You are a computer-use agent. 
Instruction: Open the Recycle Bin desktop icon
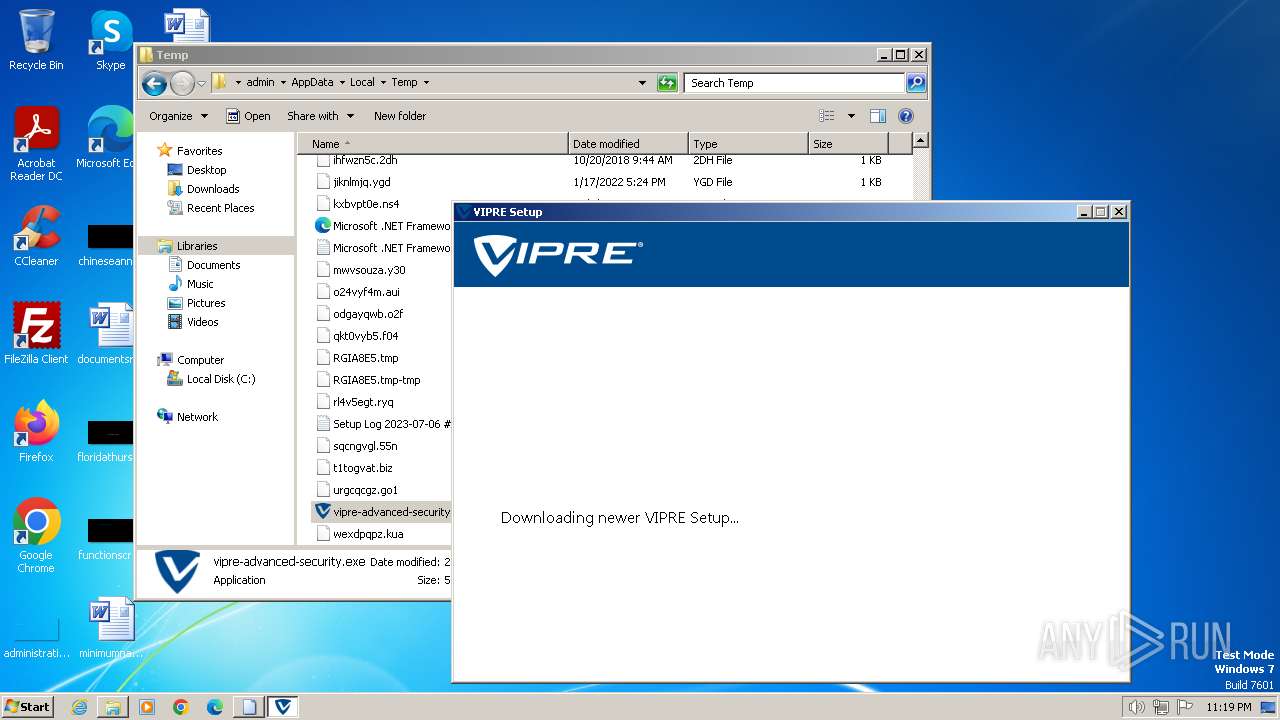point(36,40)
